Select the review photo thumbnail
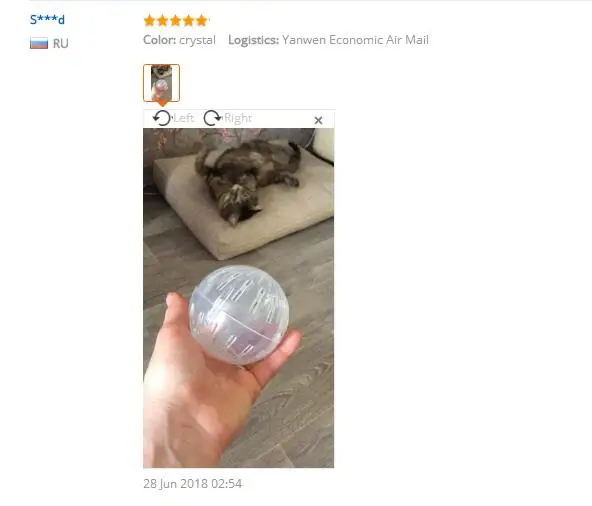The height and width of the screenshot is (506, 592). (x=161, y=83)
